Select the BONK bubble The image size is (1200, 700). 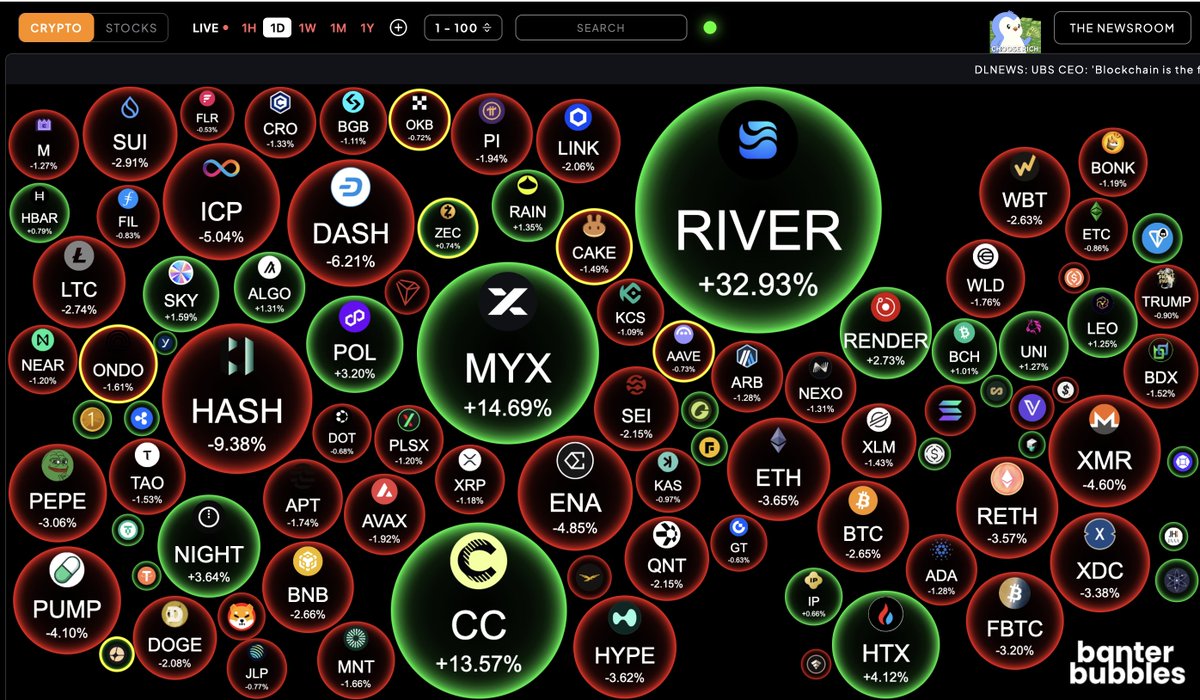point(1113,162)
